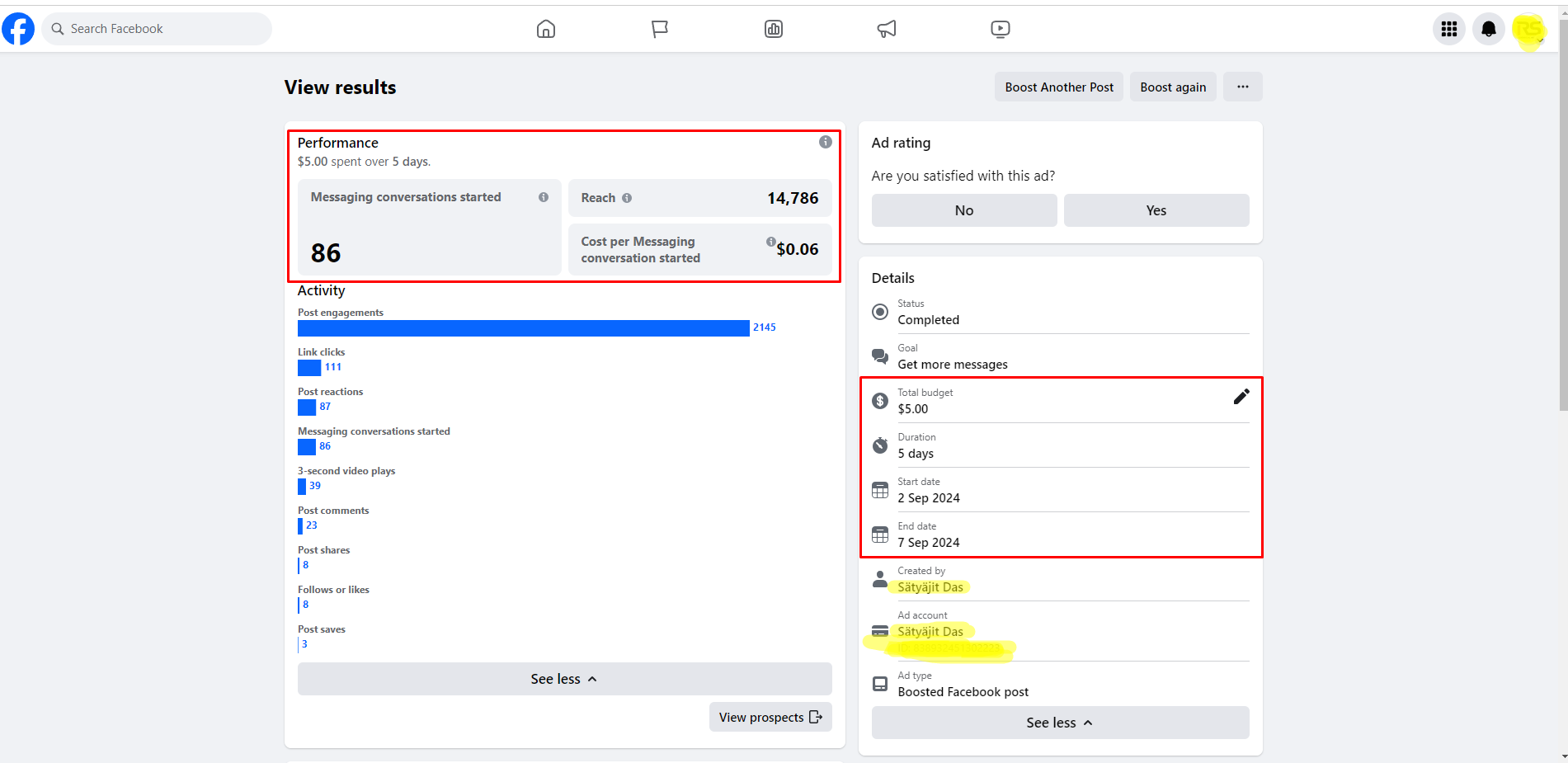Click the Boost again button
Viewport: 1568px width, 763px height.
(1173, 87)
